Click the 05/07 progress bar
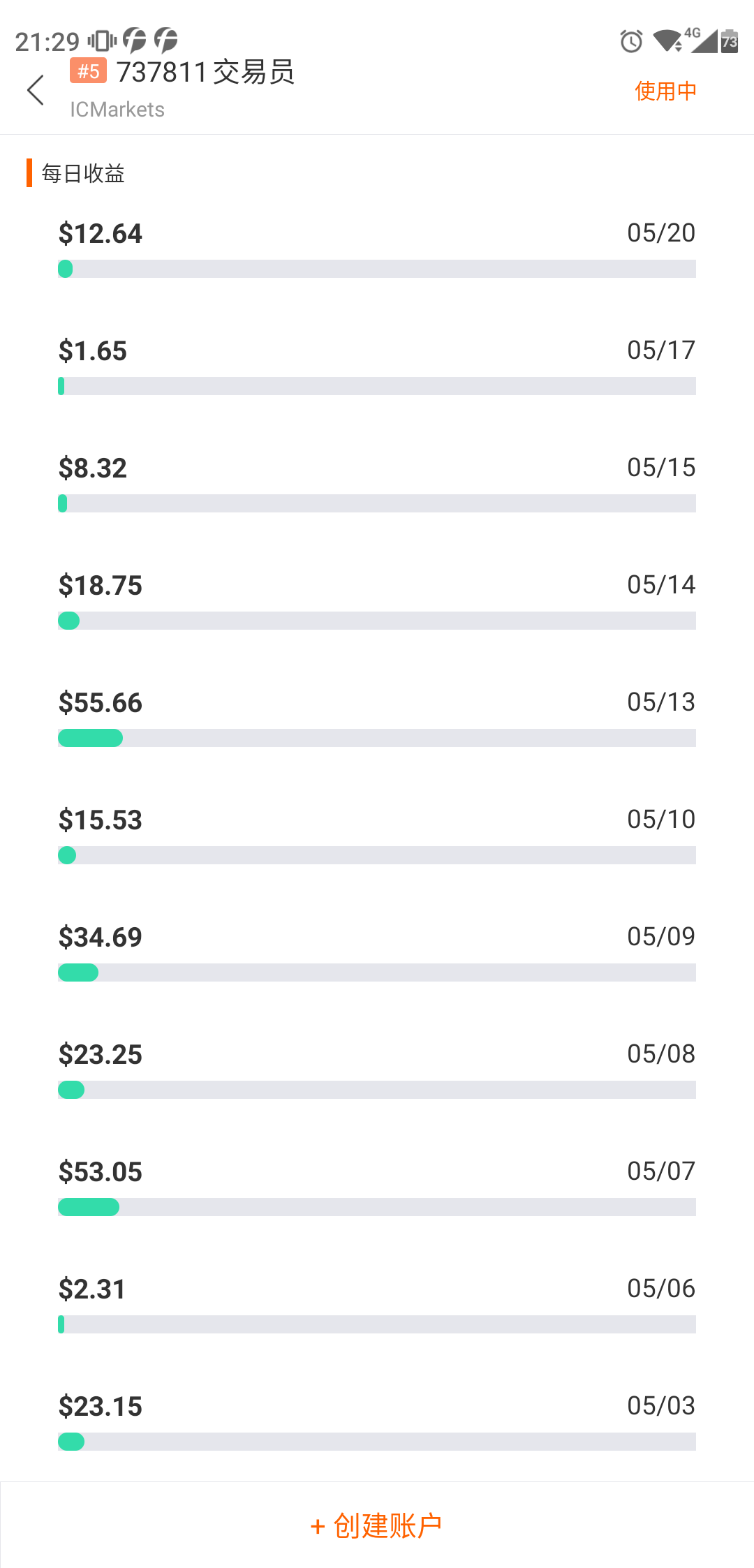 tap(376, 1207)
